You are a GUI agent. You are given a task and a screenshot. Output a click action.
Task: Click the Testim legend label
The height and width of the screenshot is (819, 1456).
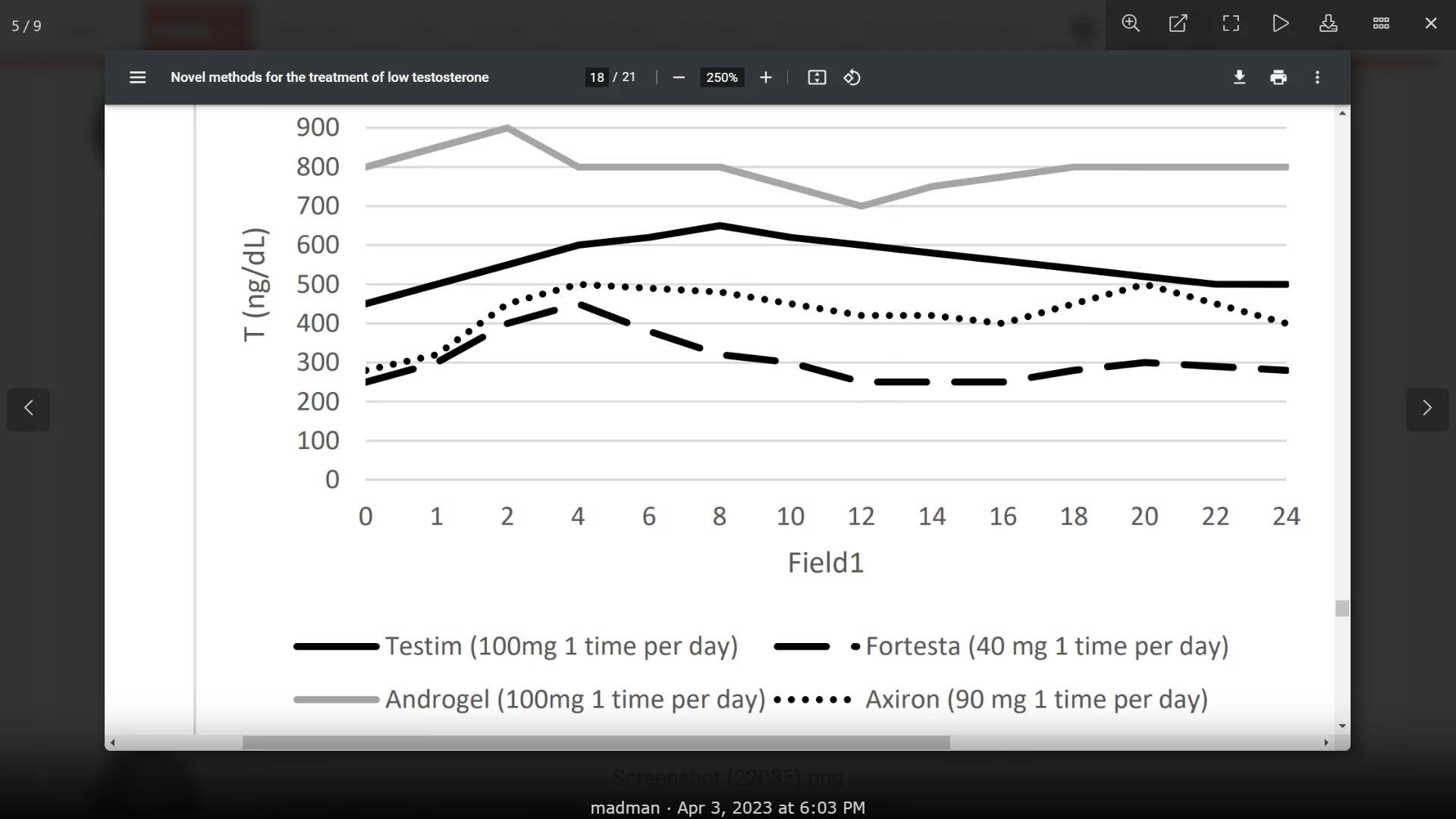click(561, 647)
